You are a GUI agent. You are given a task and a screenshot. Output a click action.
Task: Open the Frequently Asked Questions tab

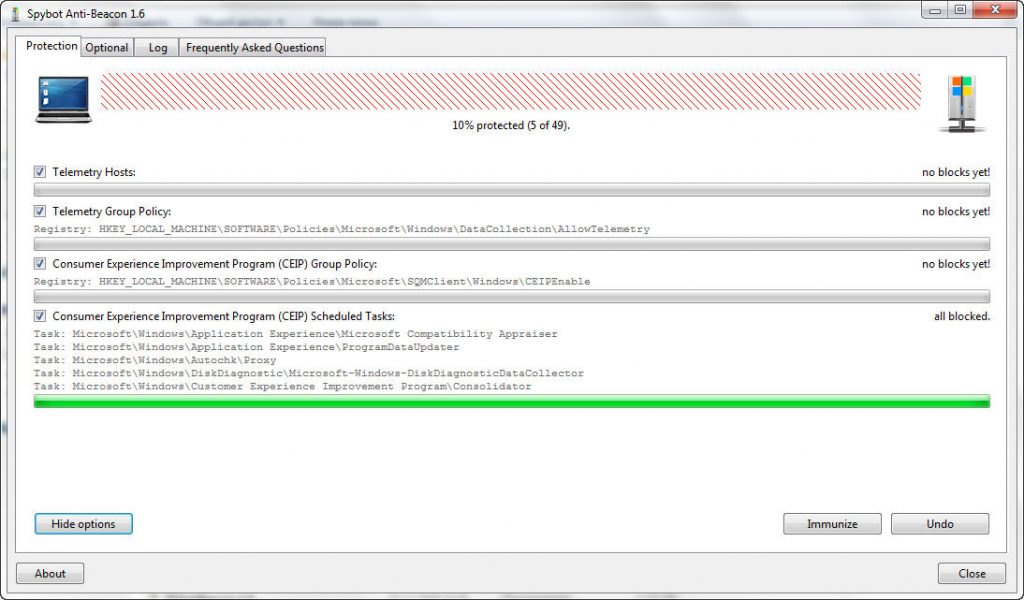(x=254, y=48)
